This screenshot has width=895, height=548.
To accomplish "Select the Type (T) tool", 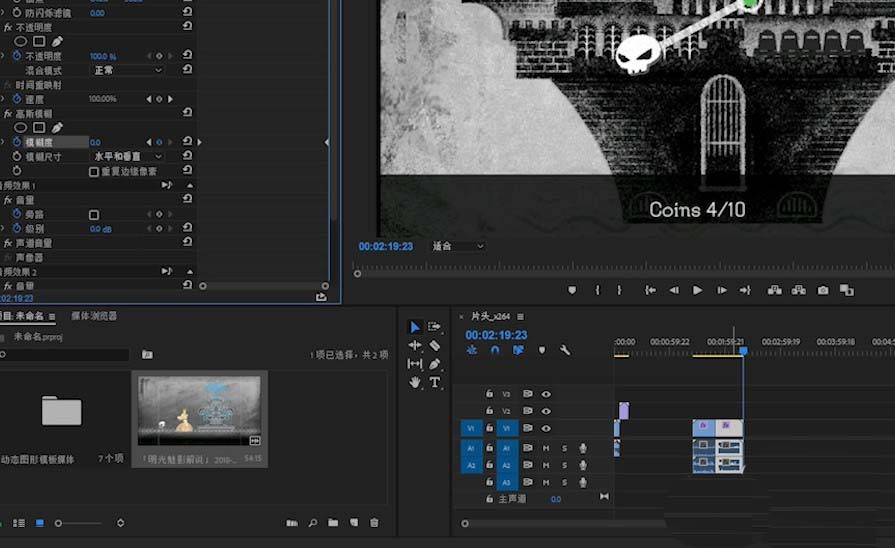I will tap(434, 382).
